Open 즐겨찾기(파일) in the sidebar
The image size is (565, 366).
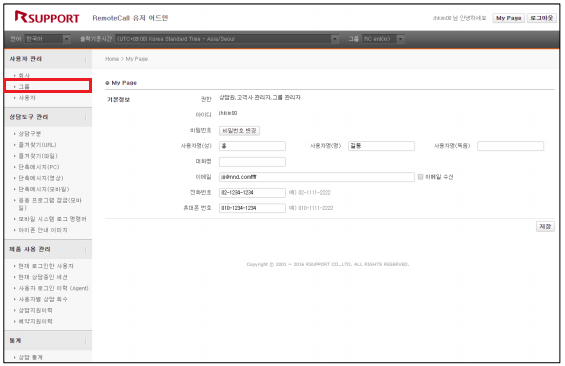coord(38,156)
